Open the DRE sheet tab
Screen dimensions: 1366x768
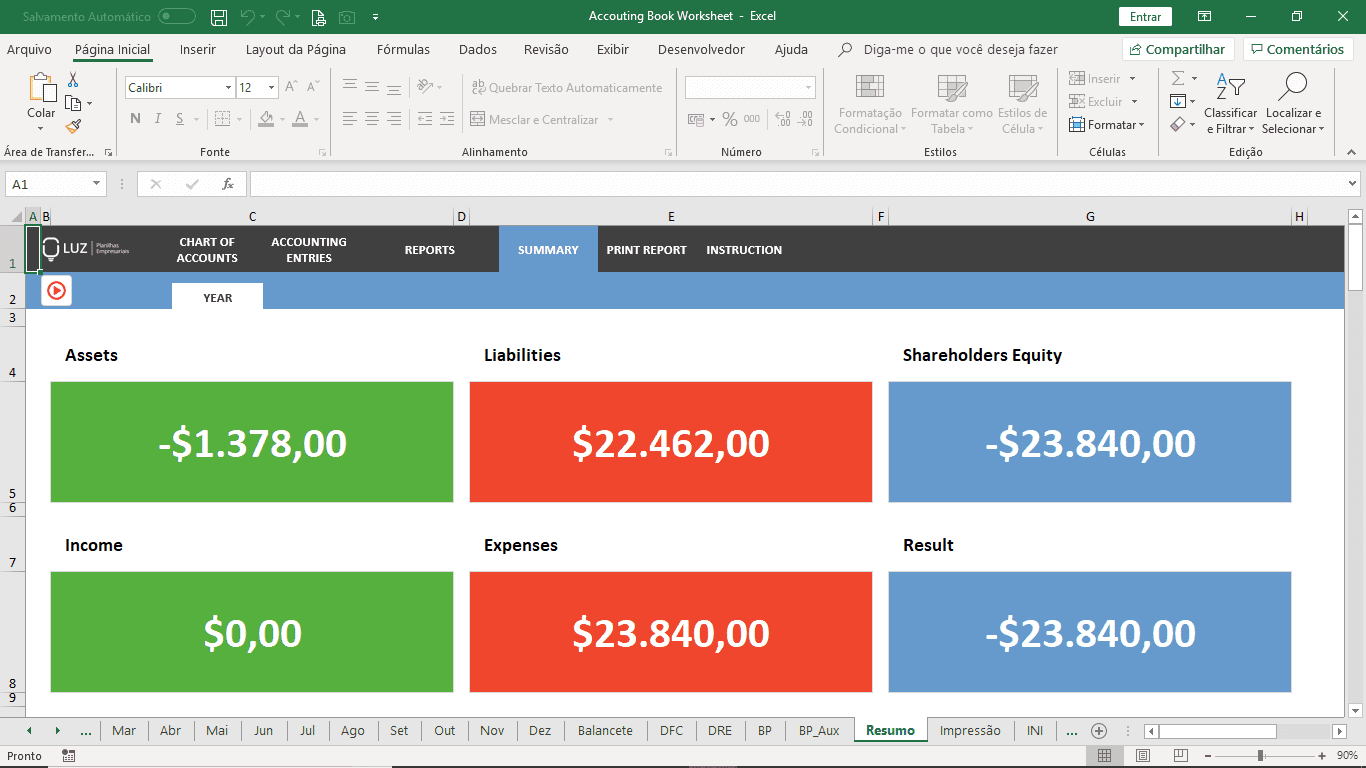point(719,730)
